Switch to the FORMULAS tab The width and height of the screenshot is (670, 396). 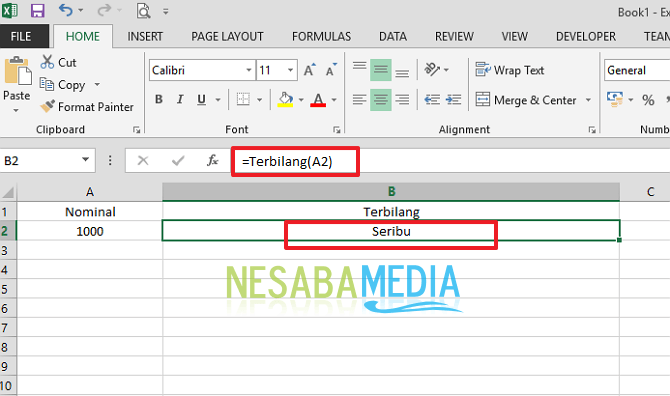[x=321, y=36]
